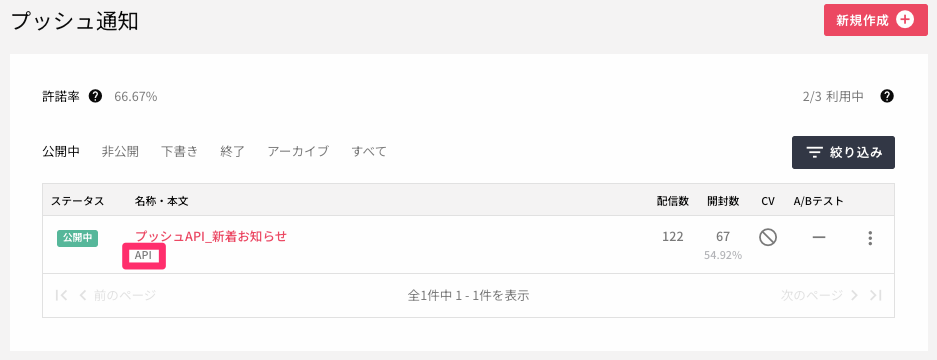Click the help icon next to 許諾率
Screen dimensions: 937x360
point(95,96)
